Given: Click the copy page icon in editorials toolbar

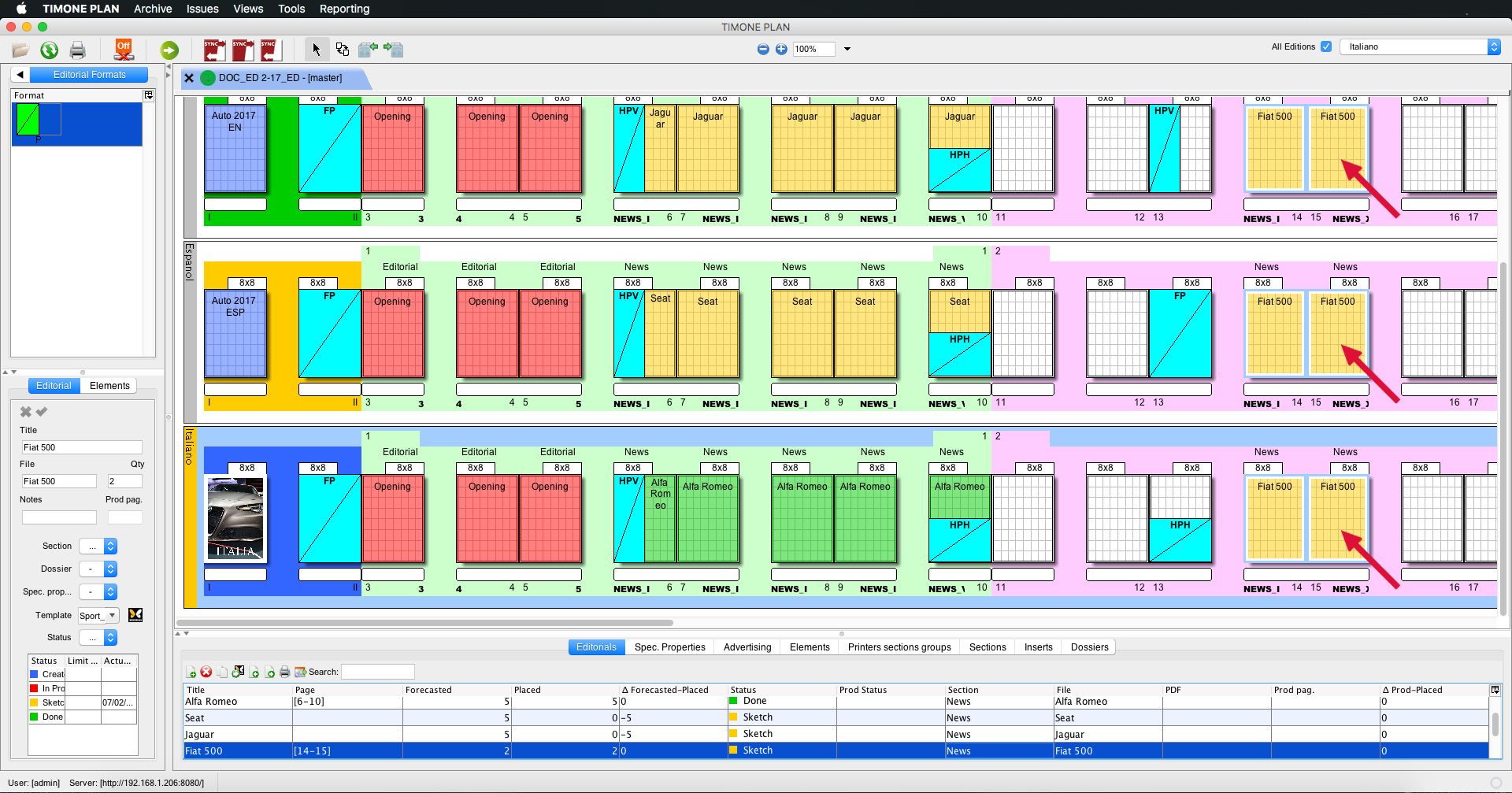Looking at the screenshot, I should [x=222, y=672].
